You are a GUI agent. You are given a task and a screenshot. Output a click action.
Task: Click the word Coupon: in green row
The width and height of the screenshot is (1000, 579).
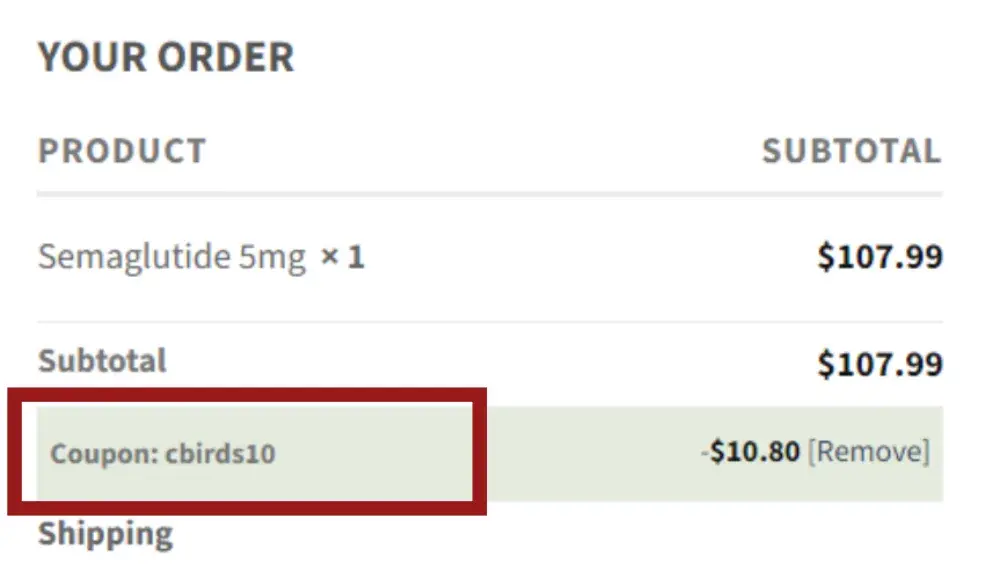[x=105, y=454]
